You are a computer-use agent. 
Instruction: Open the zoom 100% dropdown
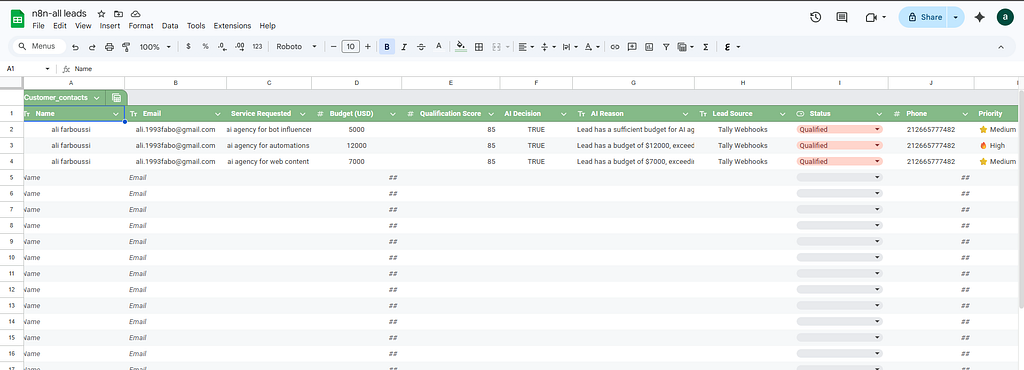pyautogui.click(x=155, y=47)
